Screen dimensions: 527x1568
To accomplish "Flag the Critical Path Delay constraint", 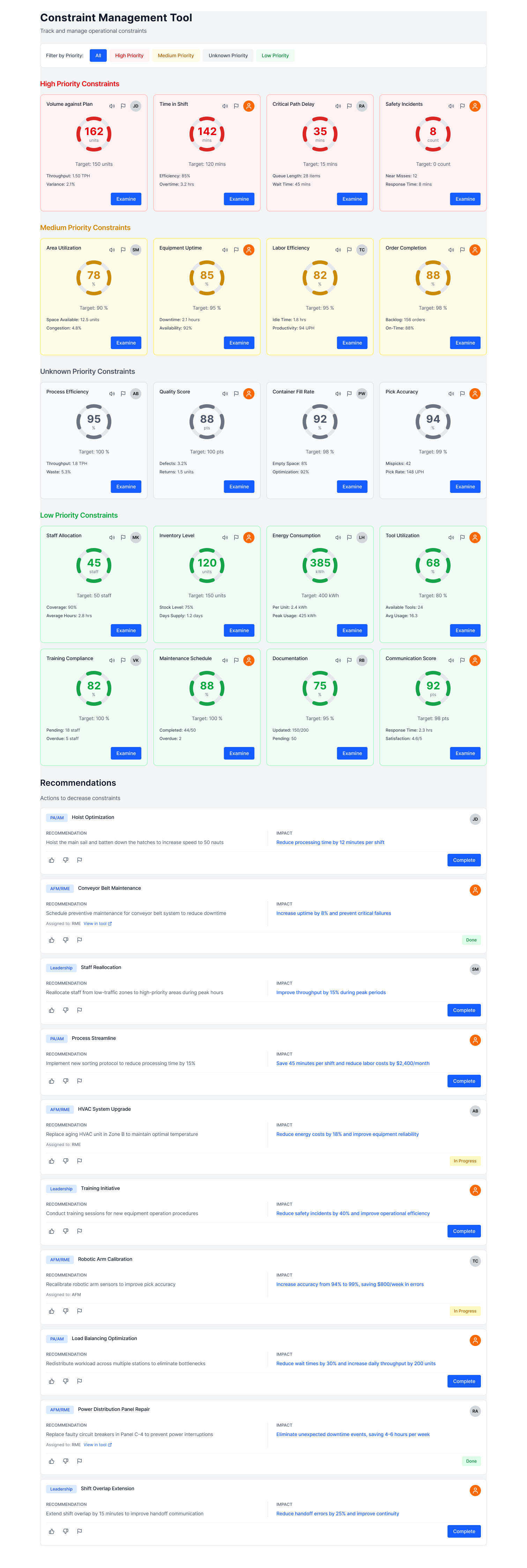I will click(349, 106).
